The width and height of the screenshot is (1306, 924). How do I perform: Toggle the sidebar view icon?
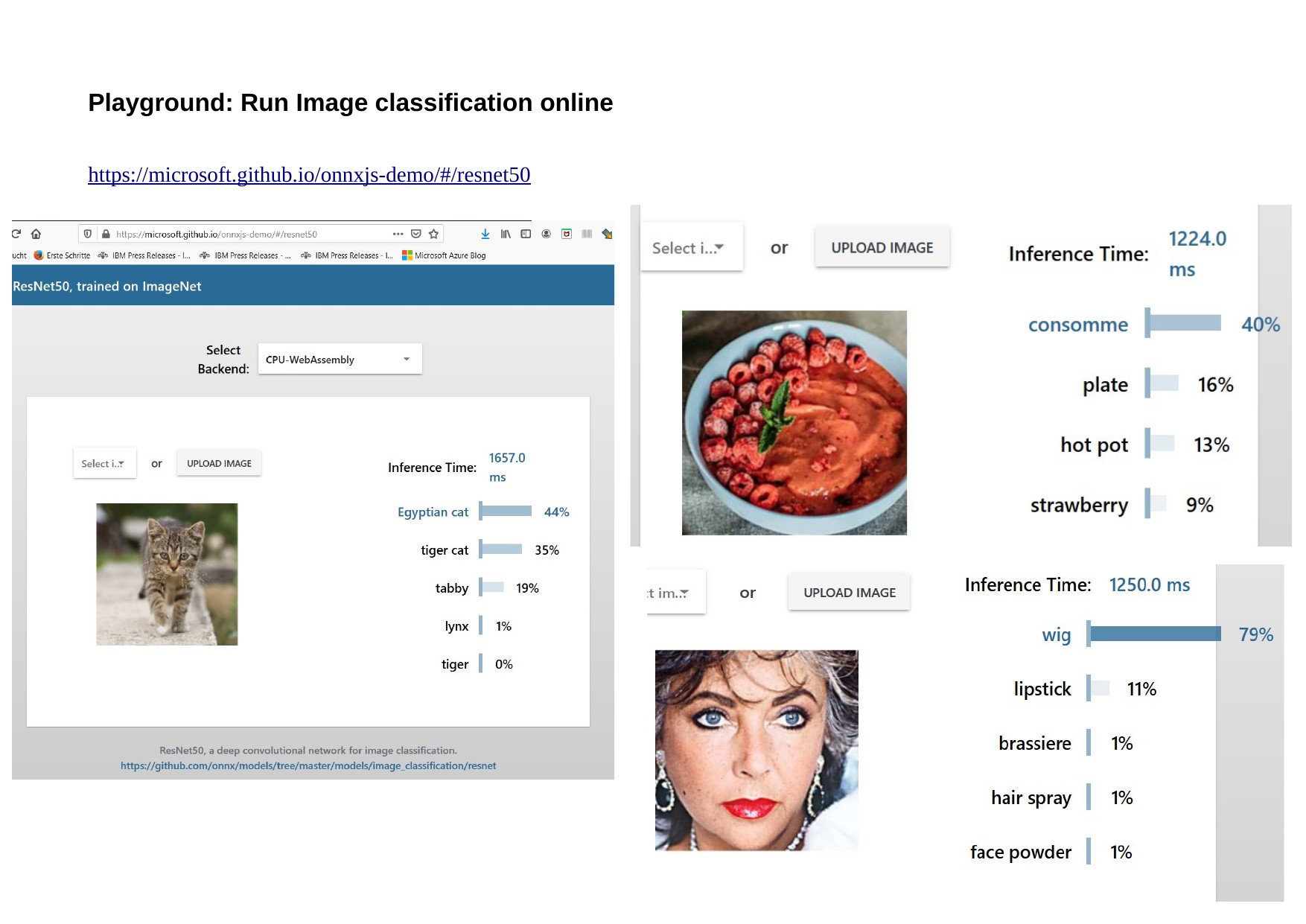pos(526,234)
